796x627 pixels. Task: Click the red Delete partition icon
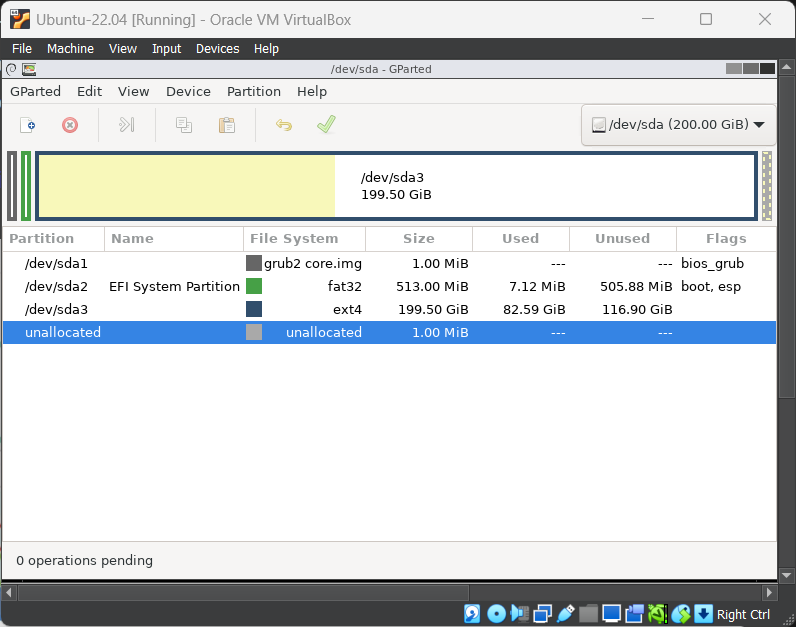point(70,124)
